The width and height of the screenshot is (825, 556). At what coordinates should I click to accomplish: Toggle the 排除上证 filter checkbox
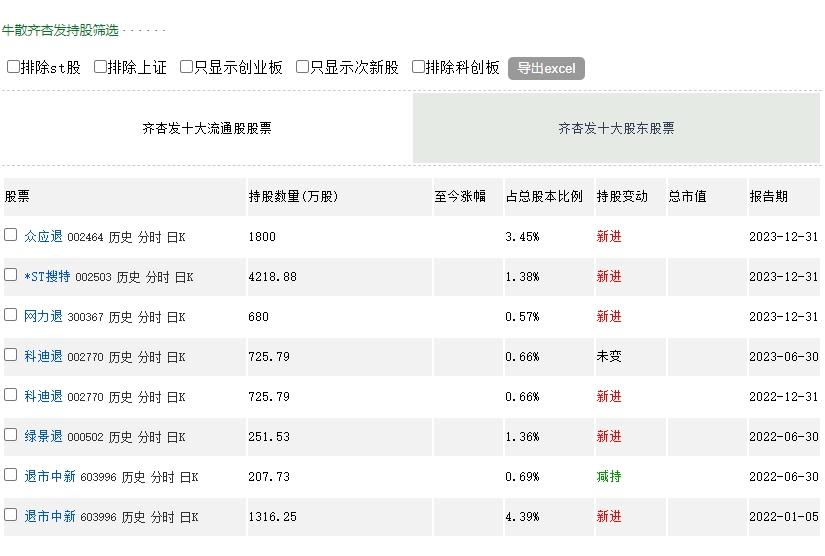[101, 67]
